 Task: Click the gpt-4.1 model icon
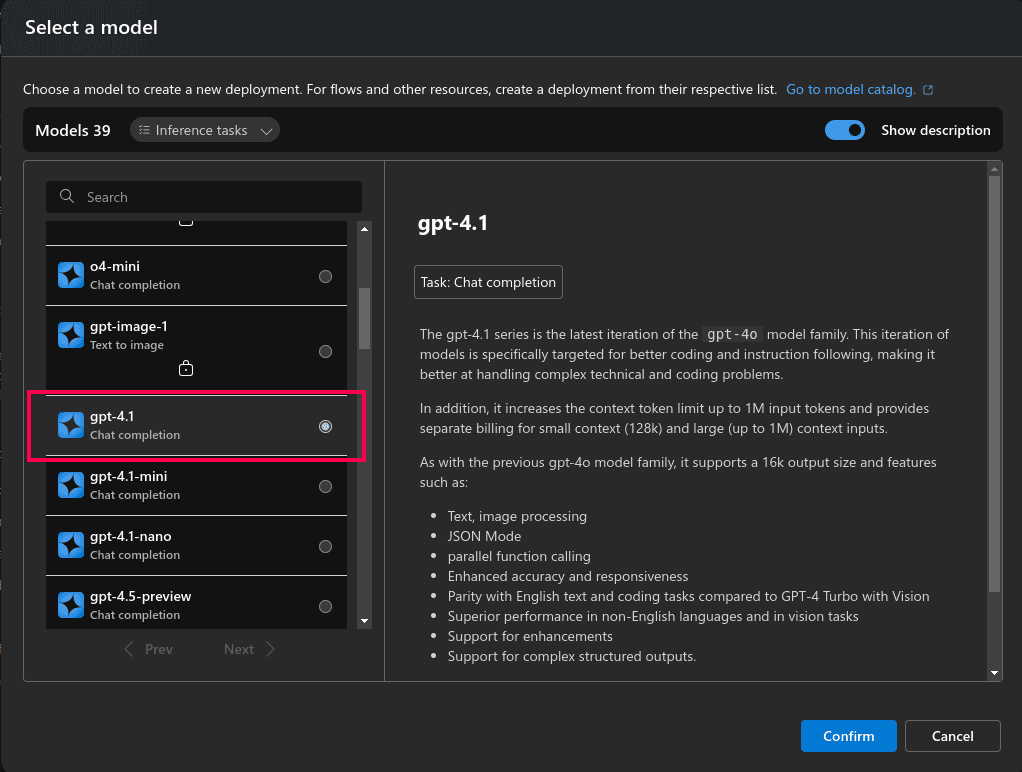(x=70, y=425)
